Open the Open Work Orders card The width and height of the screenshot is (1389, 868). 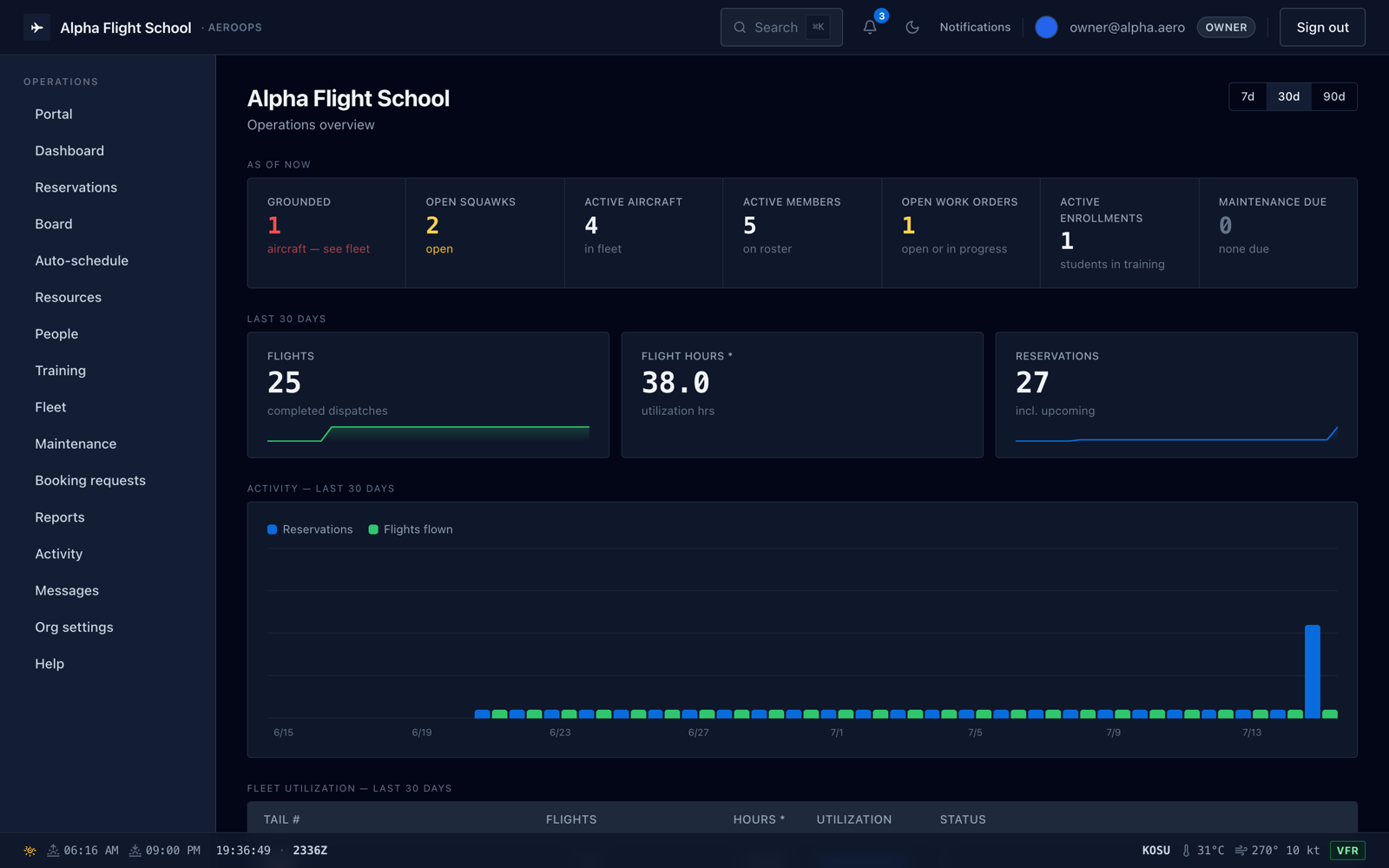pos(961,233)
